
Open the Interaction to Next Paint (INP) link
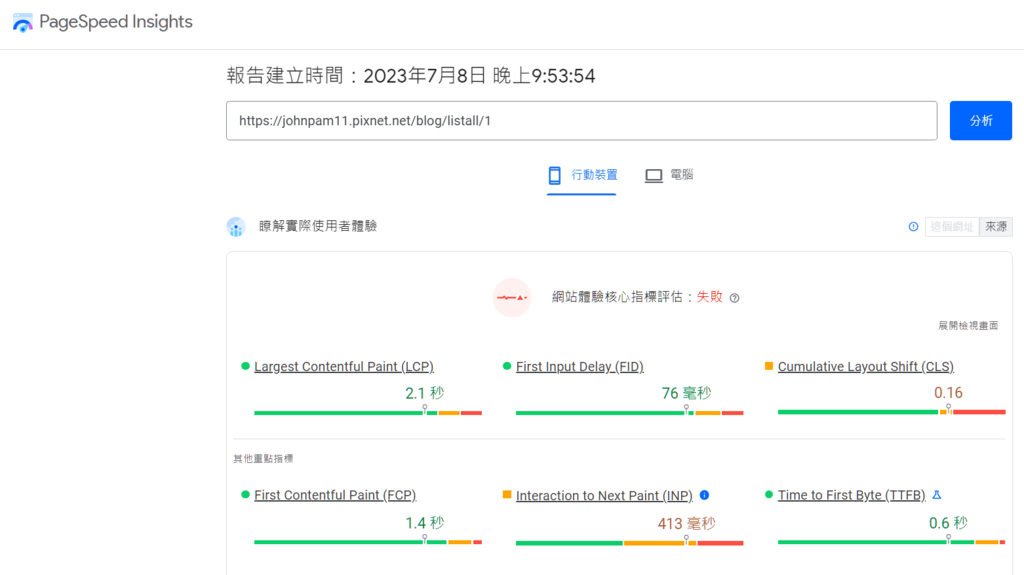pyautogui.click(x=604, y=496)
